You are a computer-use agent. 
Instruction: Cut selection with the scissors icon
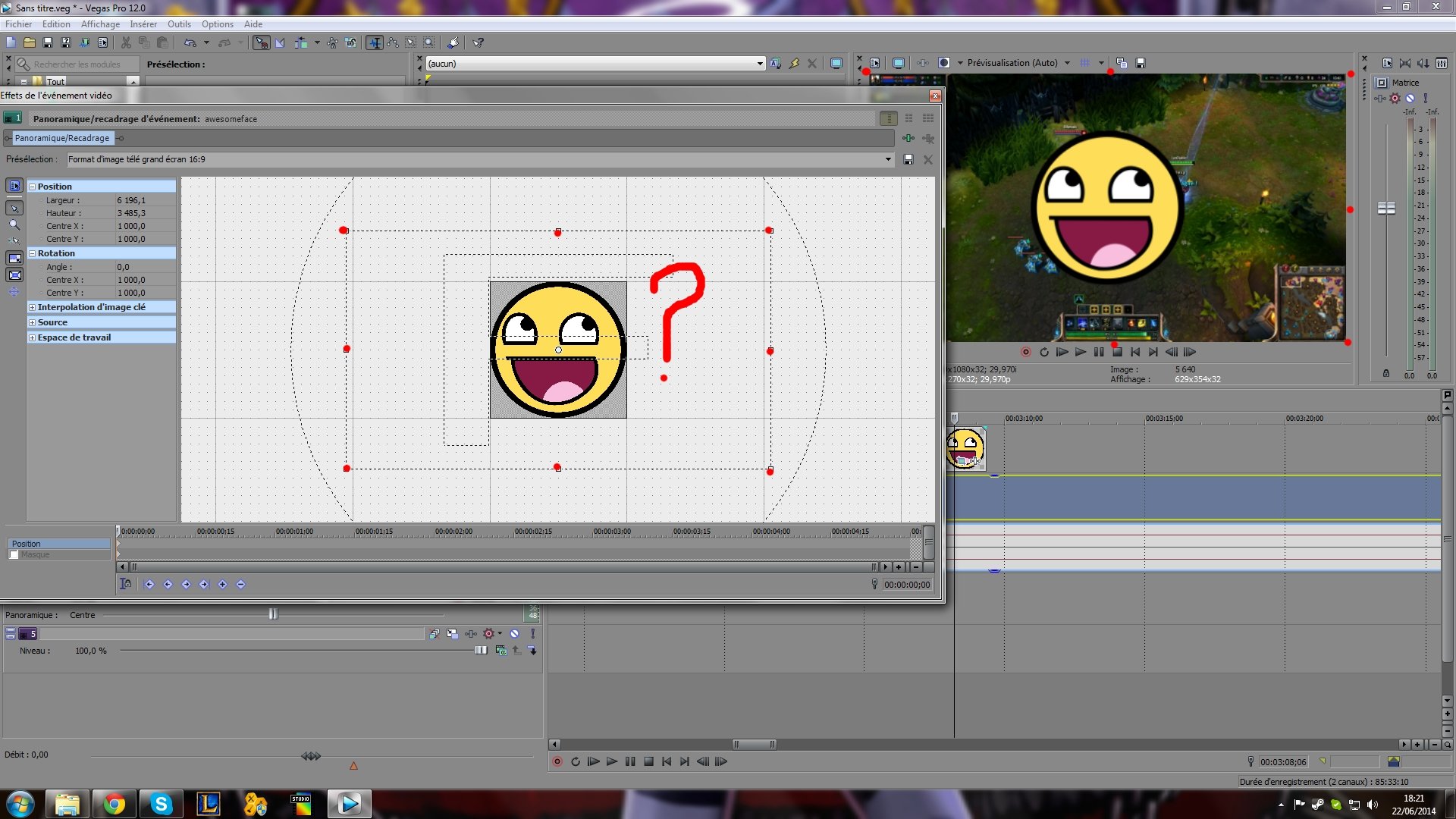(126, 42)
